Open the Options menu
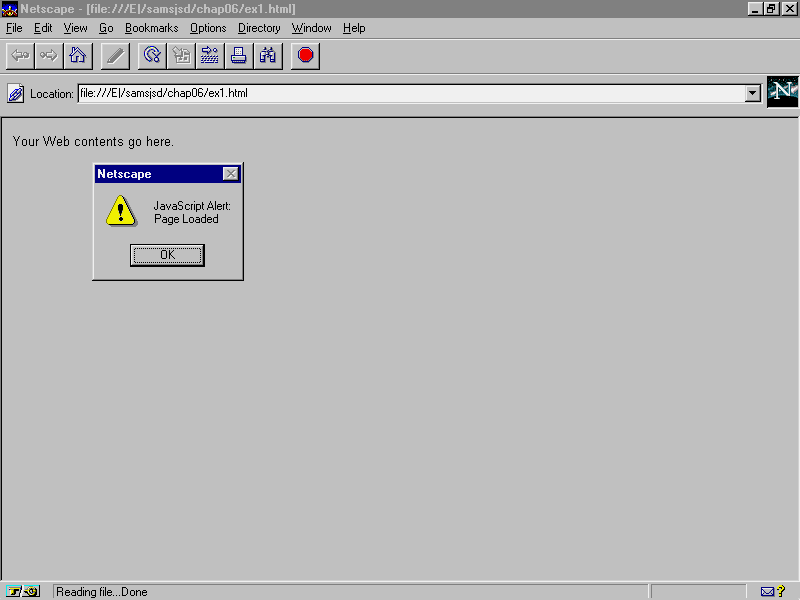 click(208, 28)
